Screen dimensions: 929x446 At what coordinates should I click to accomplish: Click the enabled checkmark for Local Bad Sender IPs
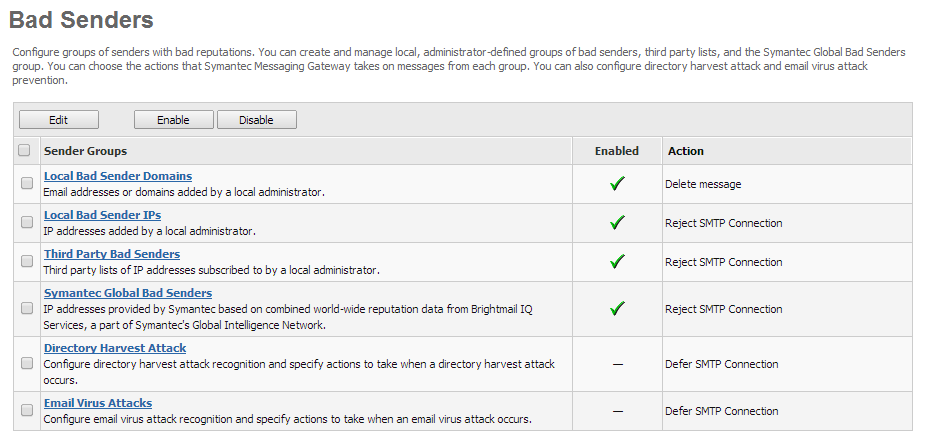tap(617, 223)
